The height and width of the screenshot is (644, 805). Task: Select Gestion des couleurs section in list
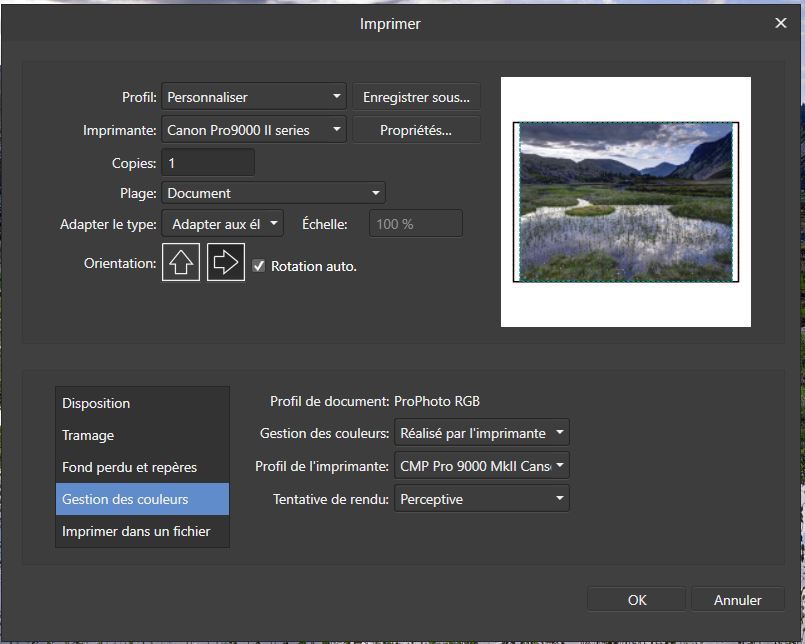tap(142, 499)
